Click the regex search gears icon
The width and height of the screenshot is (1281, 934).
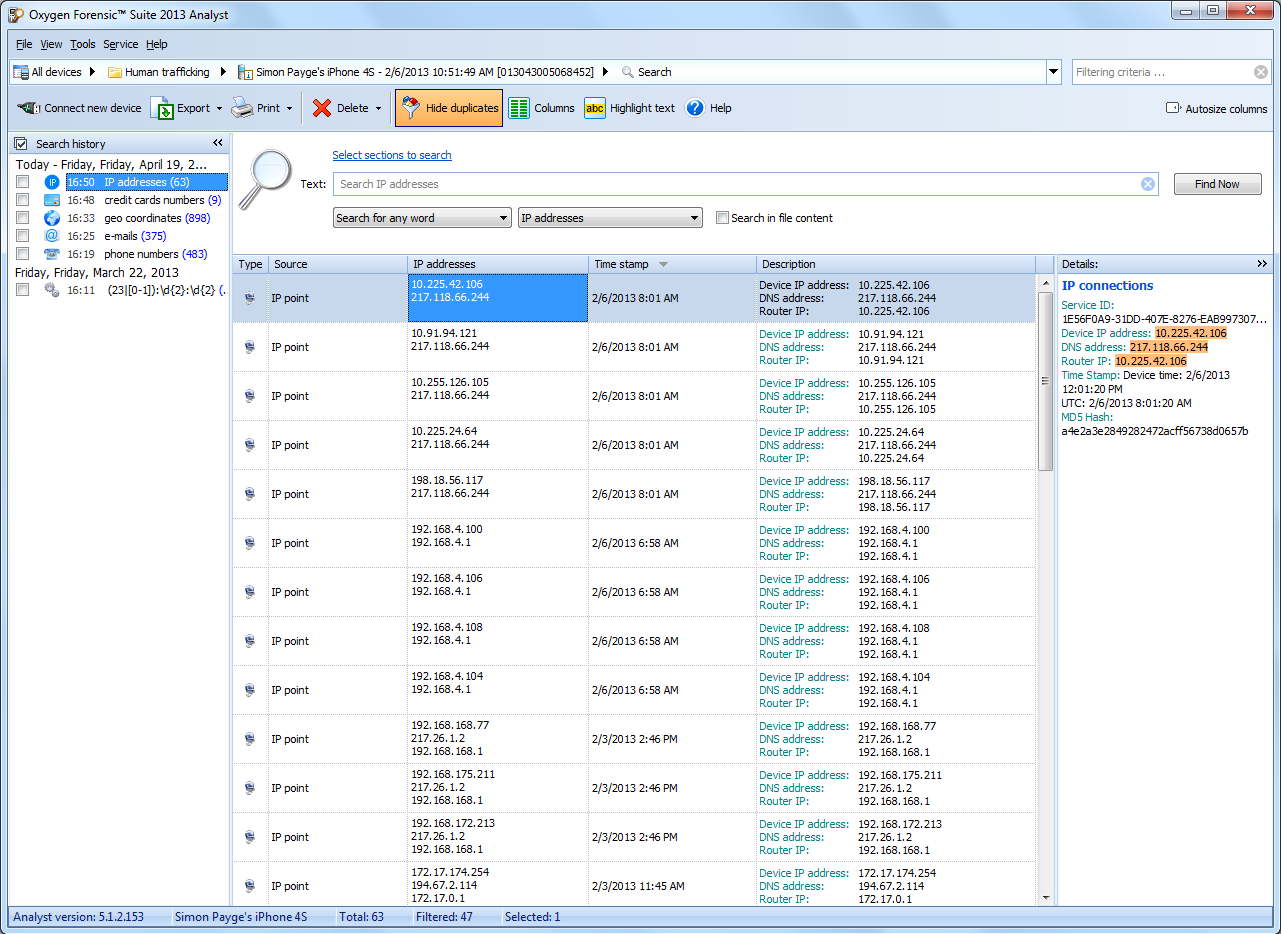point(52,290)
